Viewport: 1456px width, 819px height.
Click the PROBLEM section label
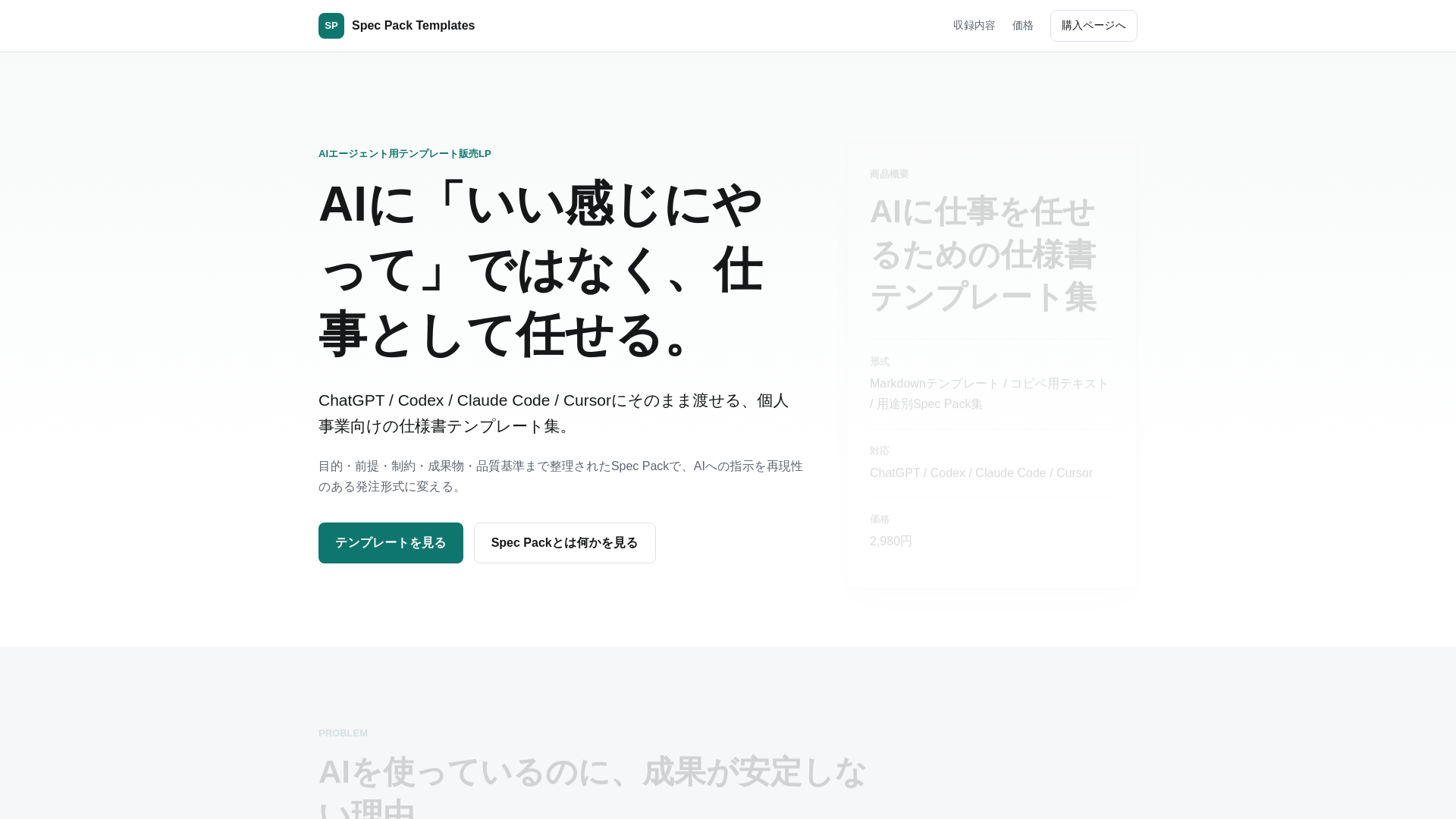coord(343,733)
